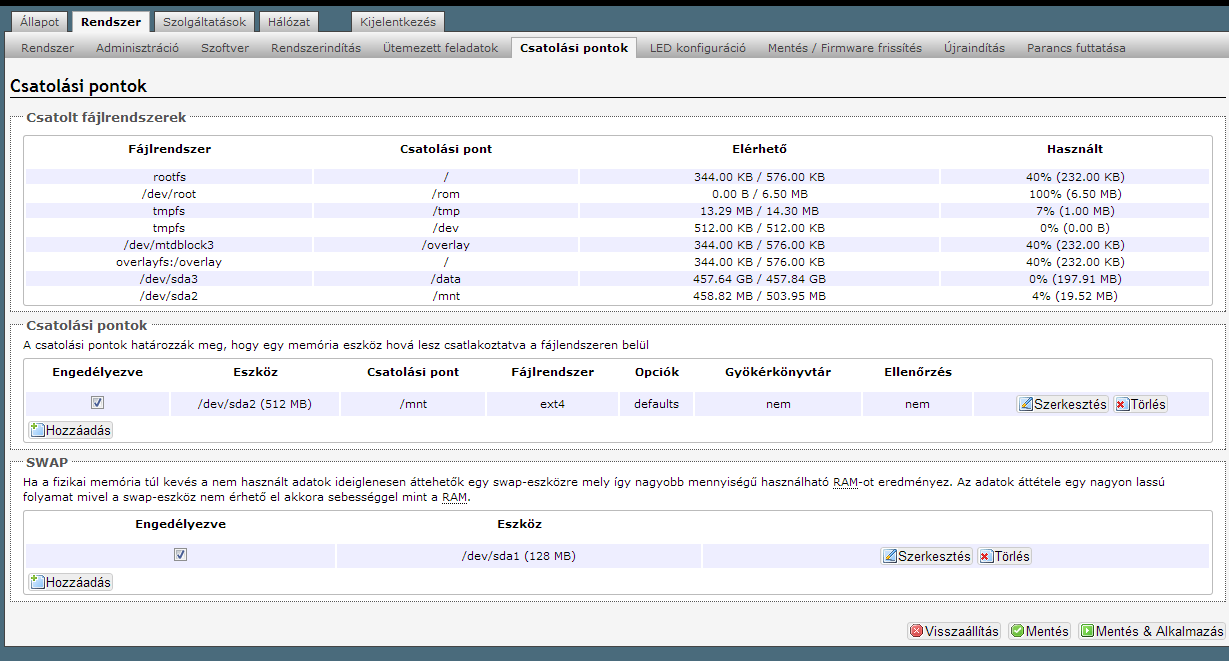The image size is (1229, 661).
Task: Select the Rendszer main tab
Action: 112,21
